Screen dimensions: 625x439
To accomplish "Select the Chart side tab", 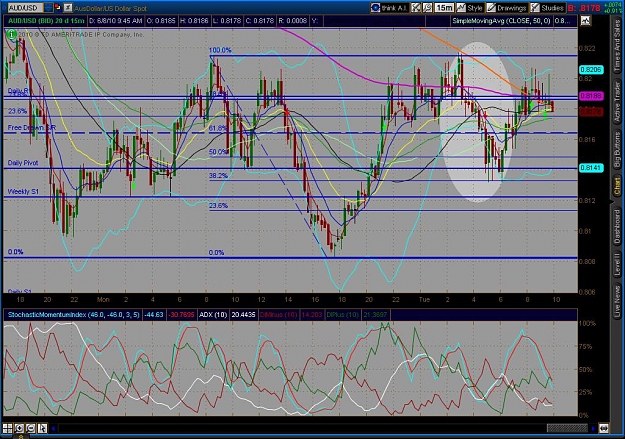I will tap(617, 187).
